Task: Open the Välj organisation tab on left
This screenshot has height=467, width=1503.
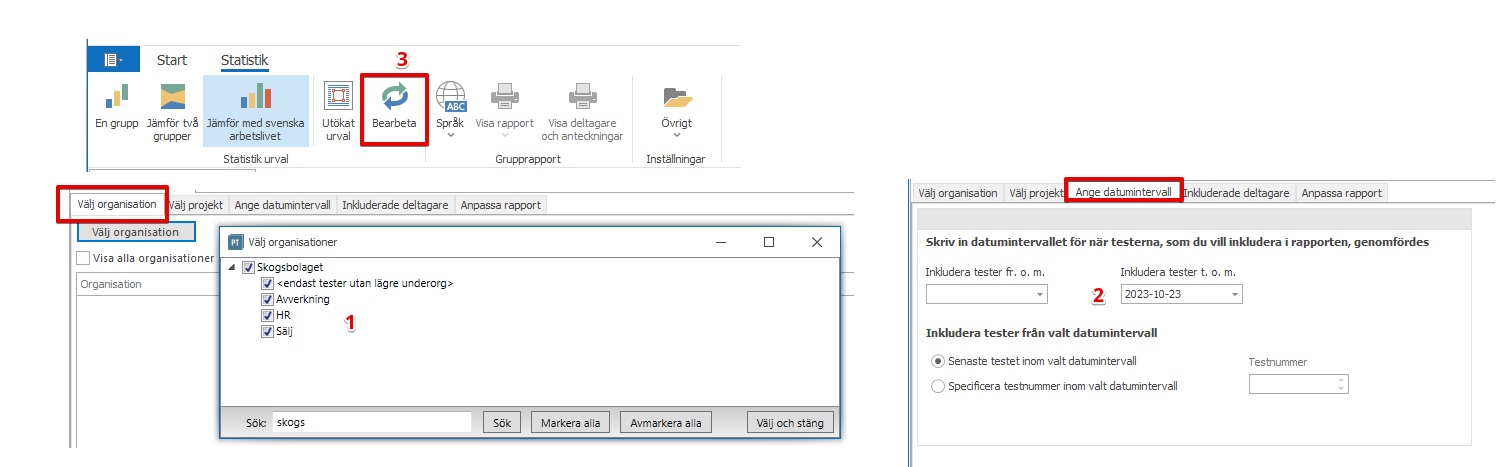Action: tap(118, 204)
